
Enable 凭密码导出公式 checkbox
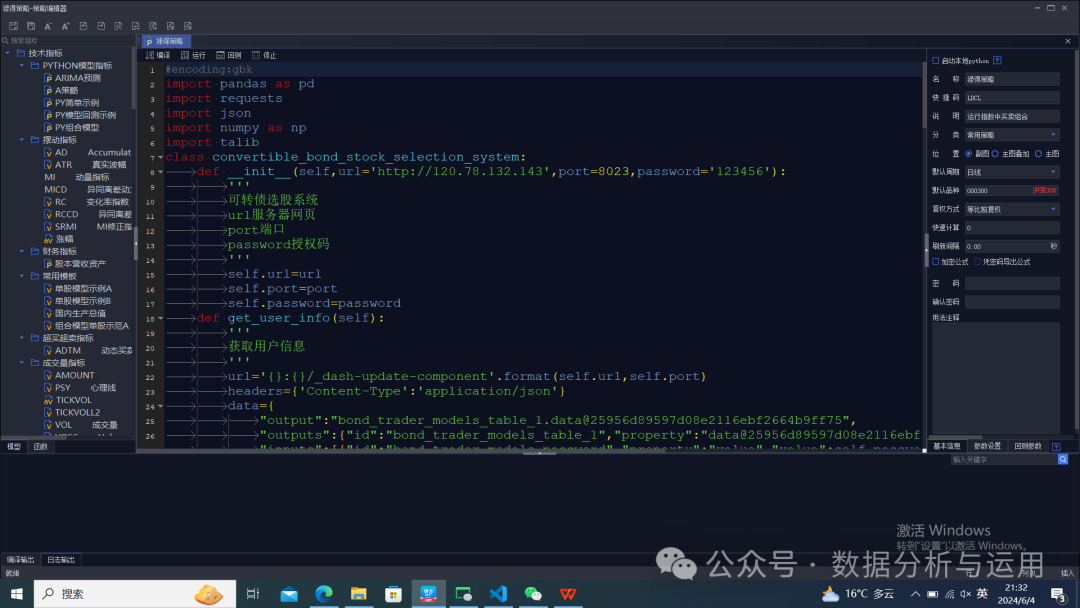977,262
